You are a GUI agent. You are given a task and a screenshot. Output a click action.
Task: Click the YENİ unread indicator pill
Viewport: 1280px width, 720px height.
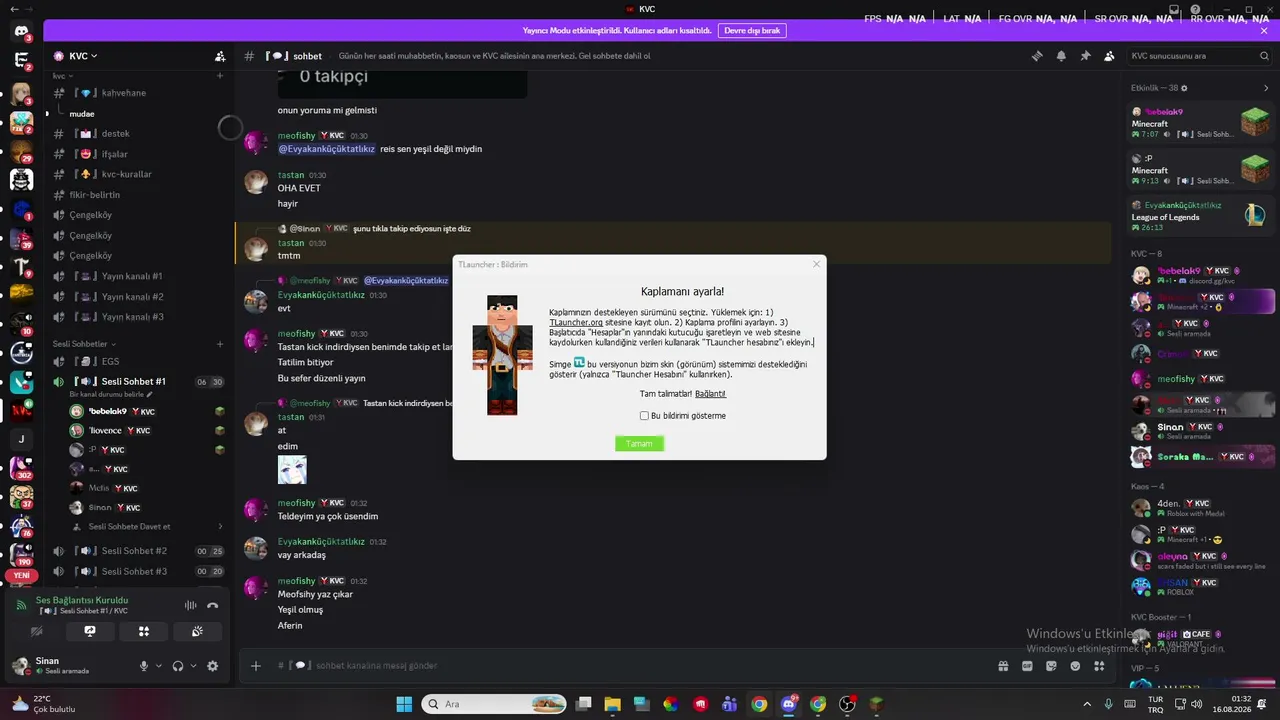click(x=22, y=576)
